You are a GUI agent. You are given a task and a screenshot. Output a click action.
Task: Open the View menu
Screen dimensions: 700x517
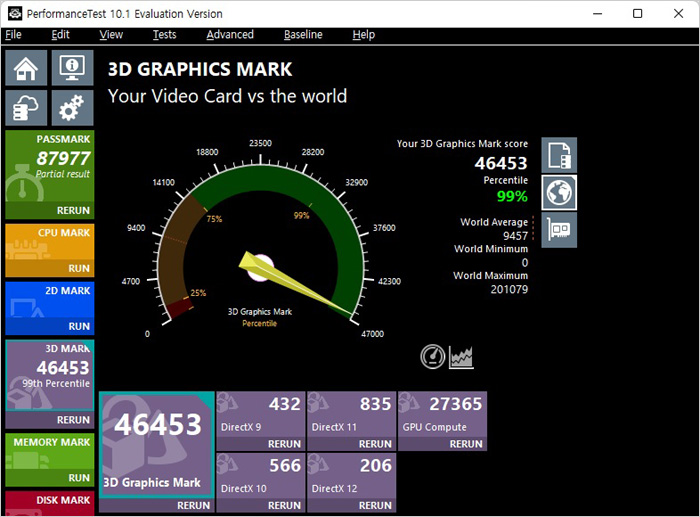pyautogui.click(x=111, y=35)
